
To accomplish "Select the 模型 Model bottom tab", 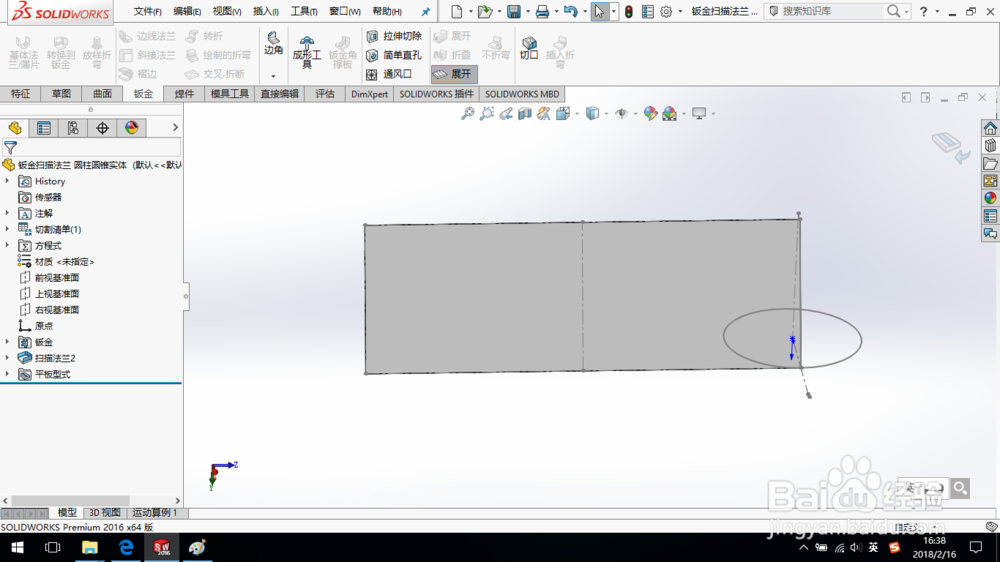I will [x=67, y=513].
